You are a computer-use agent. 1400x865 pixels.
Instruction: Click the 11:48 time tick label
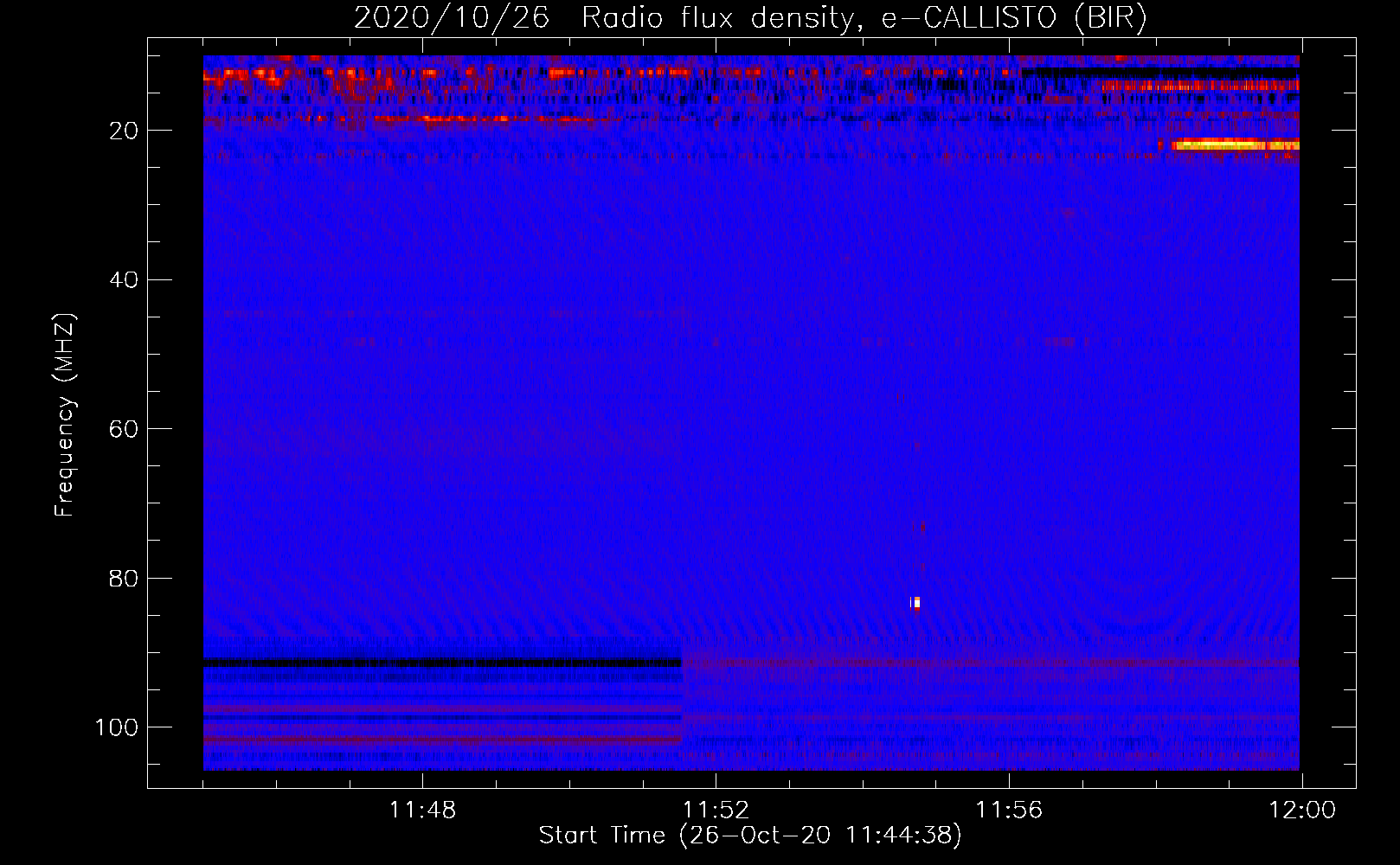coord(422,811)
